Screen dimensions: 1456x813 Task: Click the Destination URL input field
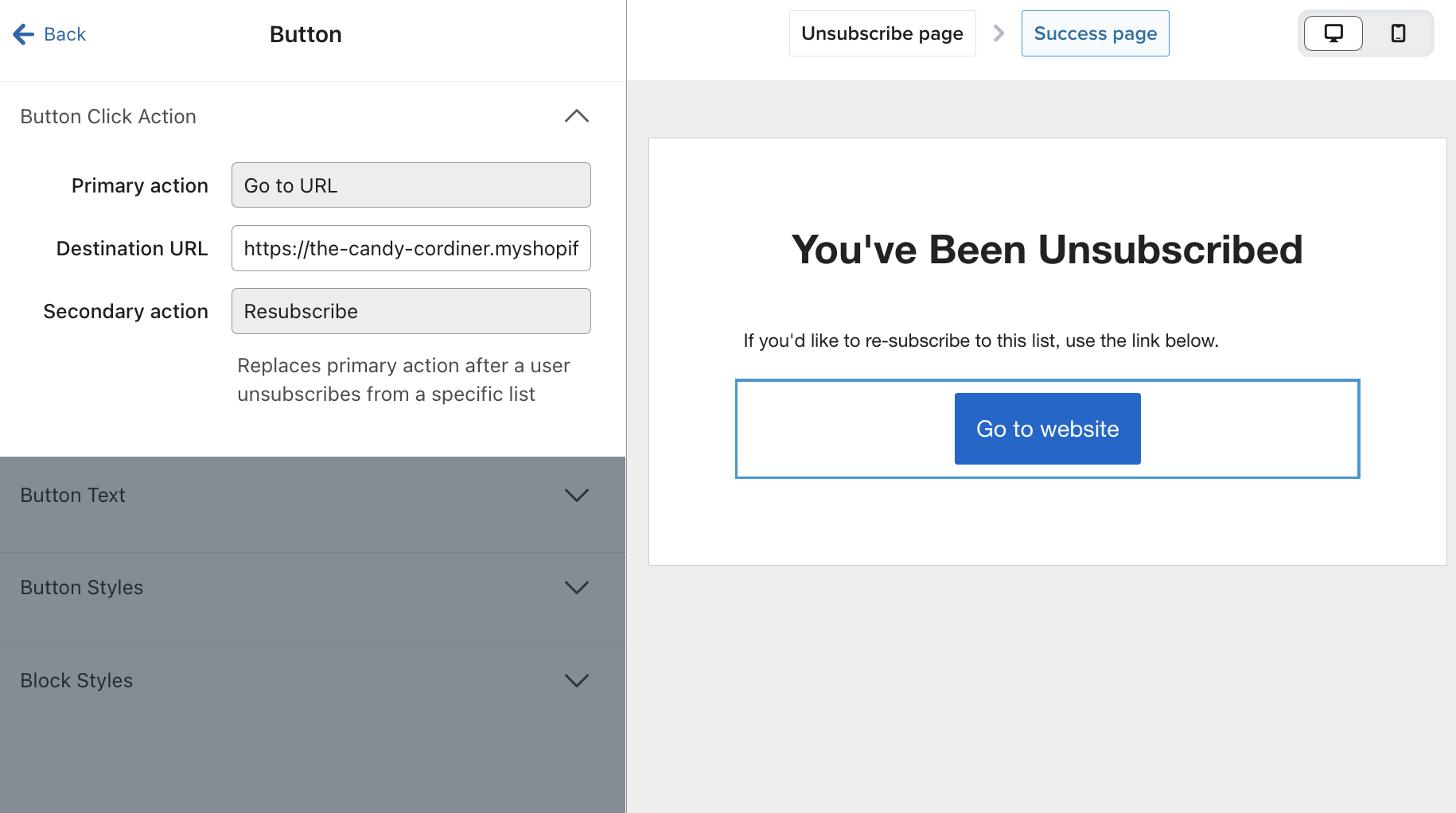pyautogui.click(x=411, y=248)
